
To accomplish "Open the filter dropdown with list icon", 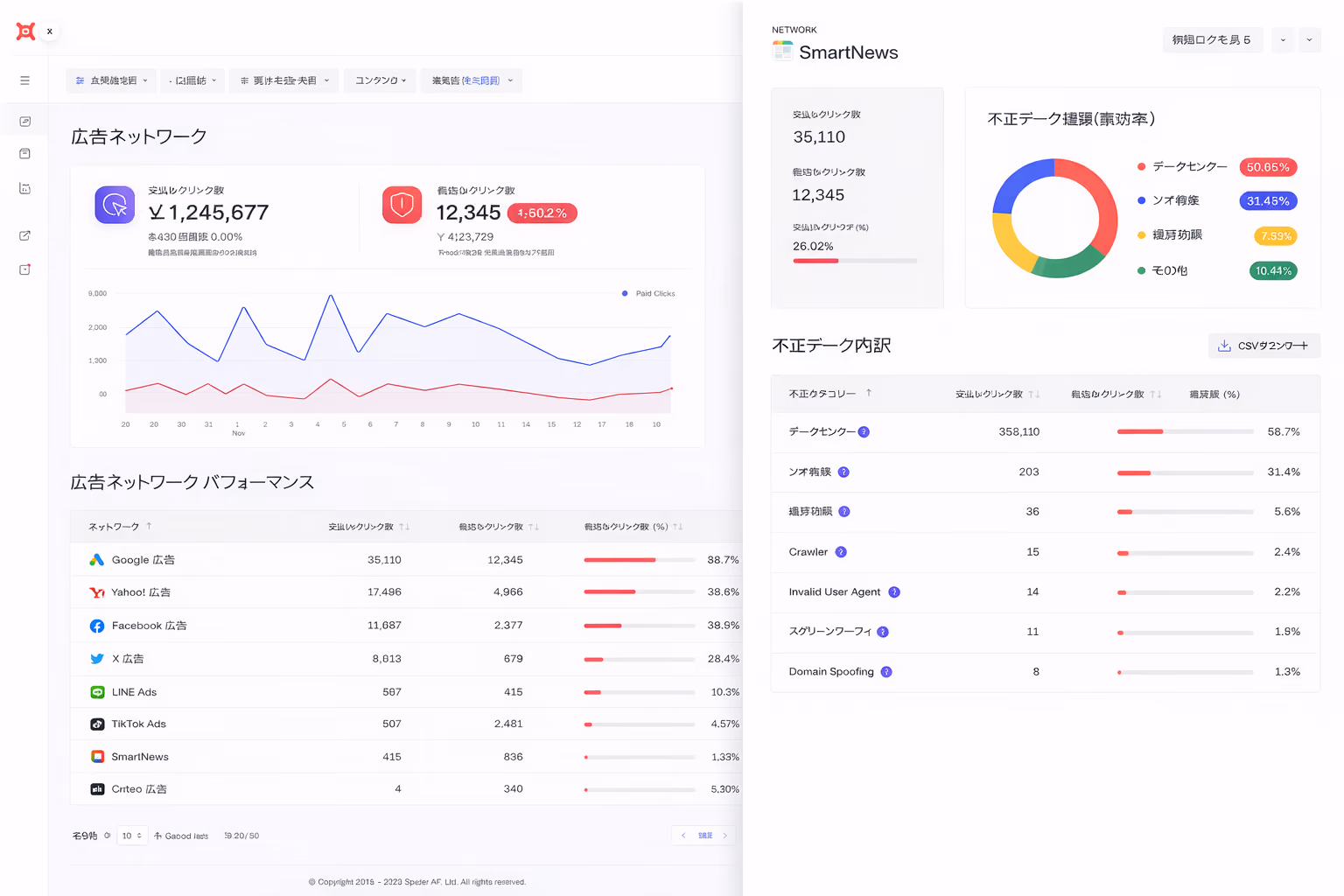I will pos(283,80).
